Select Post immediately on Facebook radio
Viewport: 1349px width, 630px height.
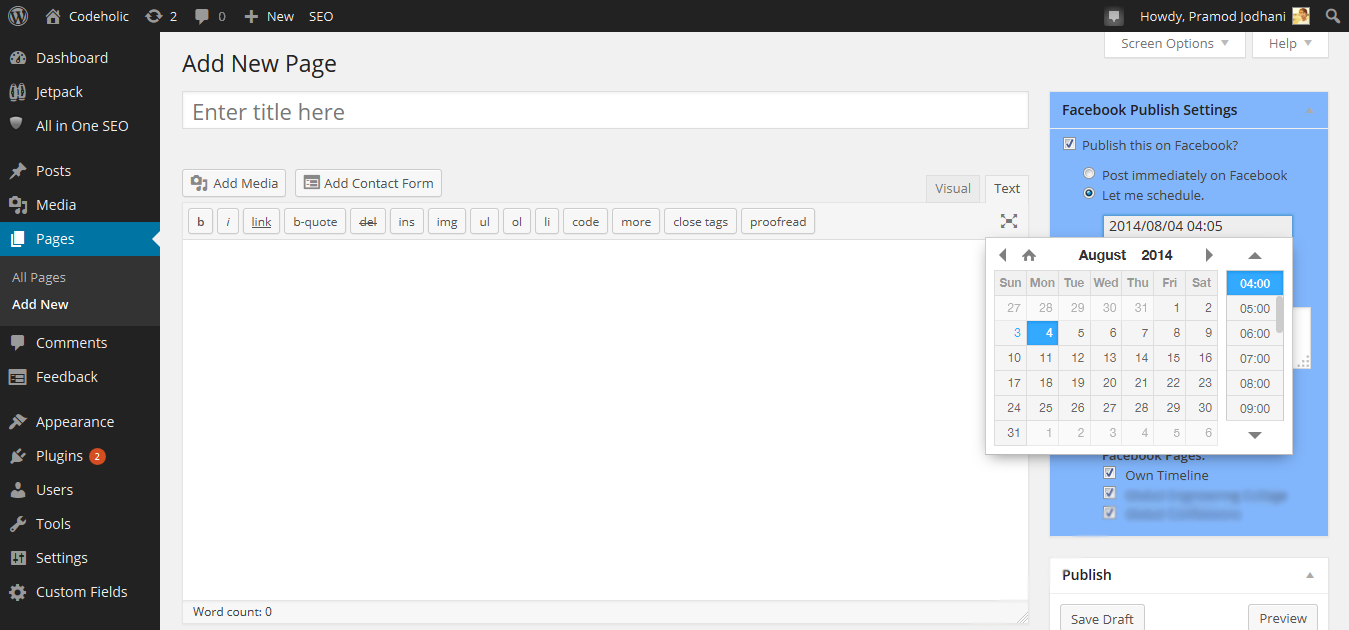[1089, 174]
